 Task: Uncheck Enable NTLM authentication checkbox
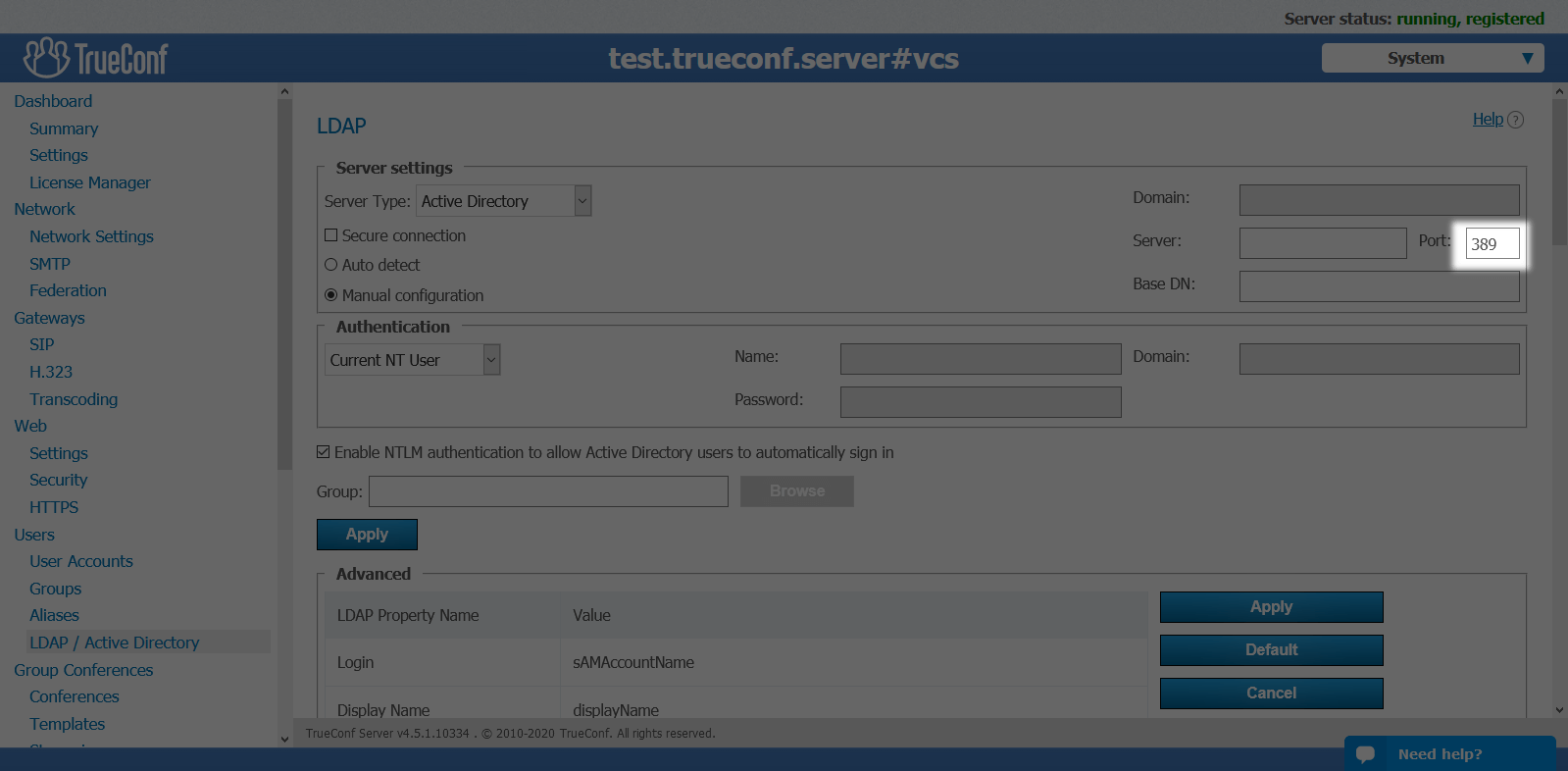[323, 452]
